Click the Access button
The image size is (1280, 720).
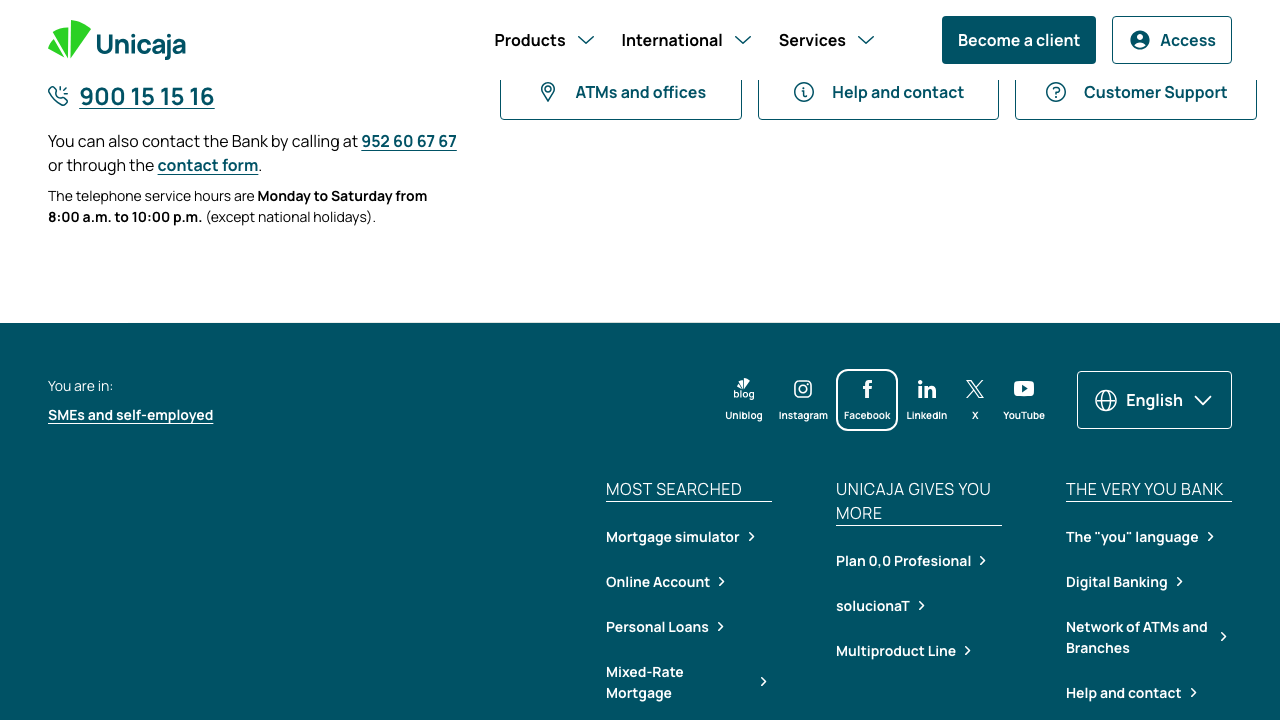[1172, 40]
